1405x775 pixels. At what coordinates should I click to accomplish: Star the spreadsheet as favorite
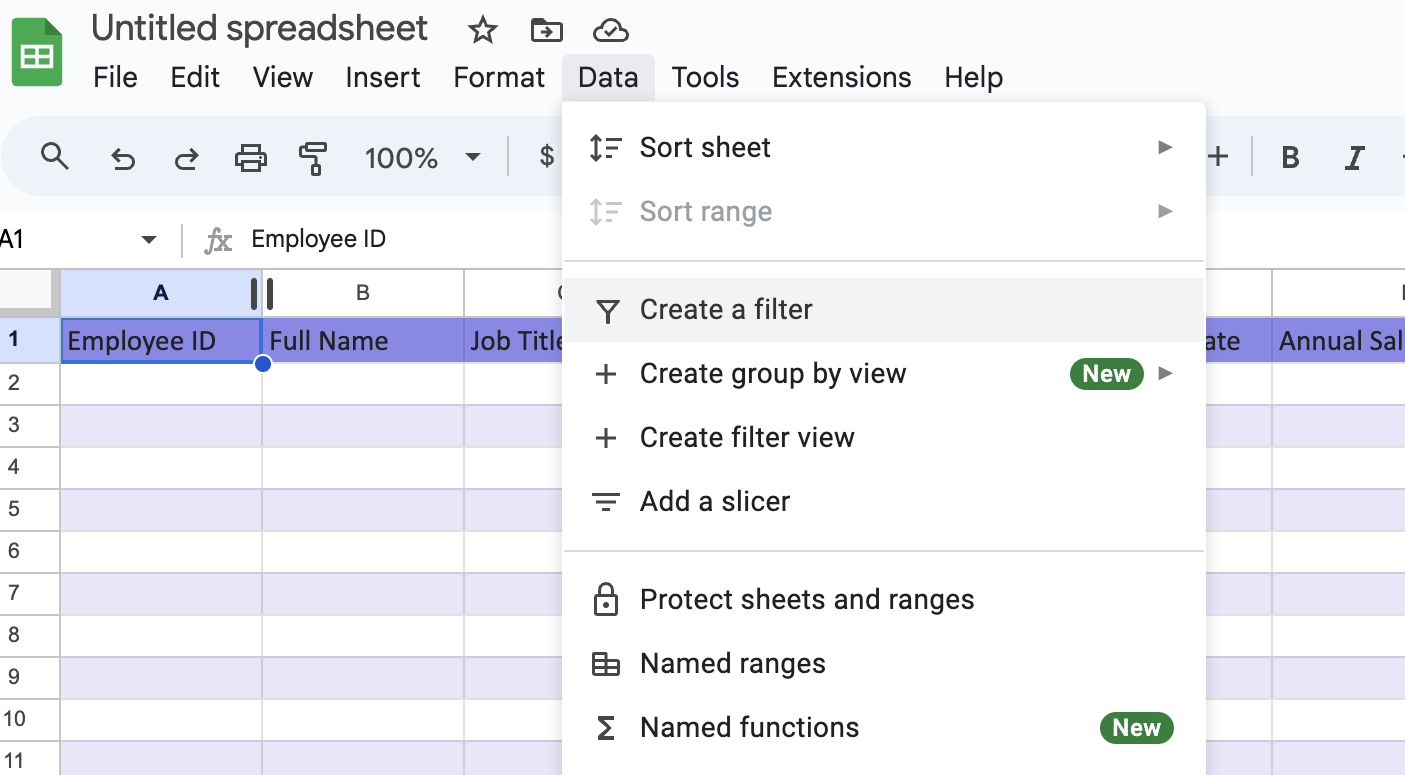coord(482,30)
